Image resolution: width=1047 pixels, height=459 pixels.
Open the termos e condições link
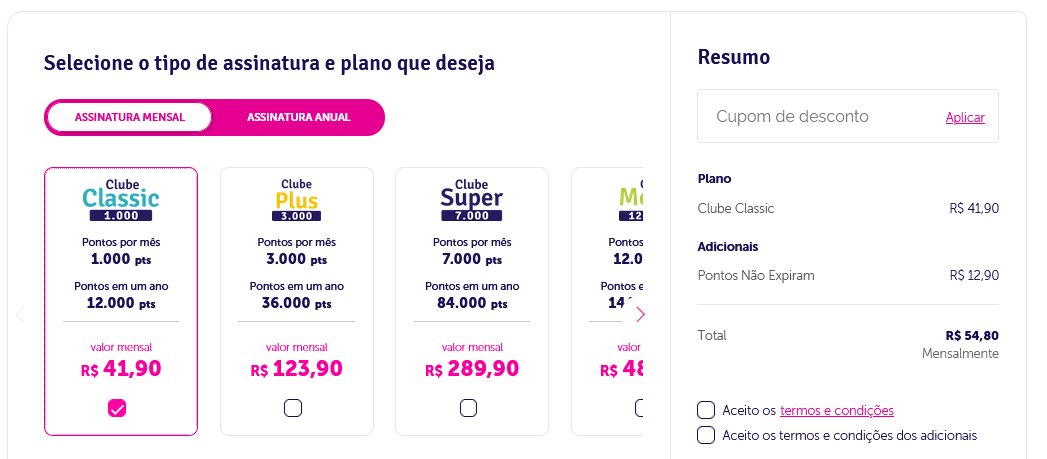(x=837, y=410)
